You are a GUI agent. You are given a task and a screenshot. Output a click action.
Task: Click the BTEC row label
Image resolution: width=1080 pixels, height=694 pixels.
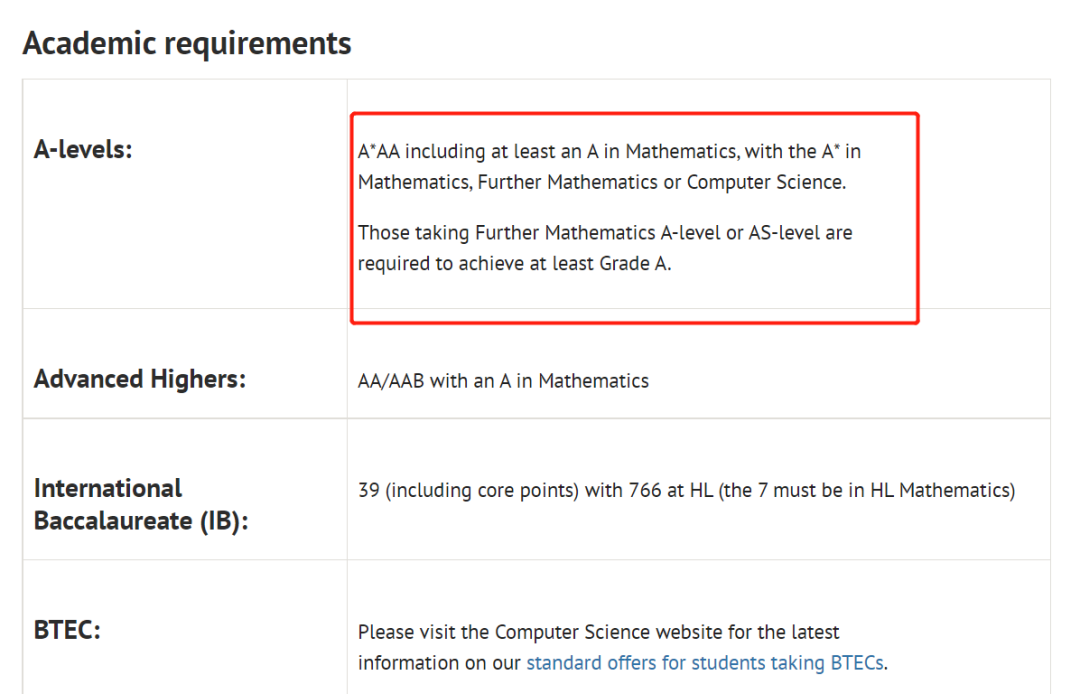pos(68,631)
